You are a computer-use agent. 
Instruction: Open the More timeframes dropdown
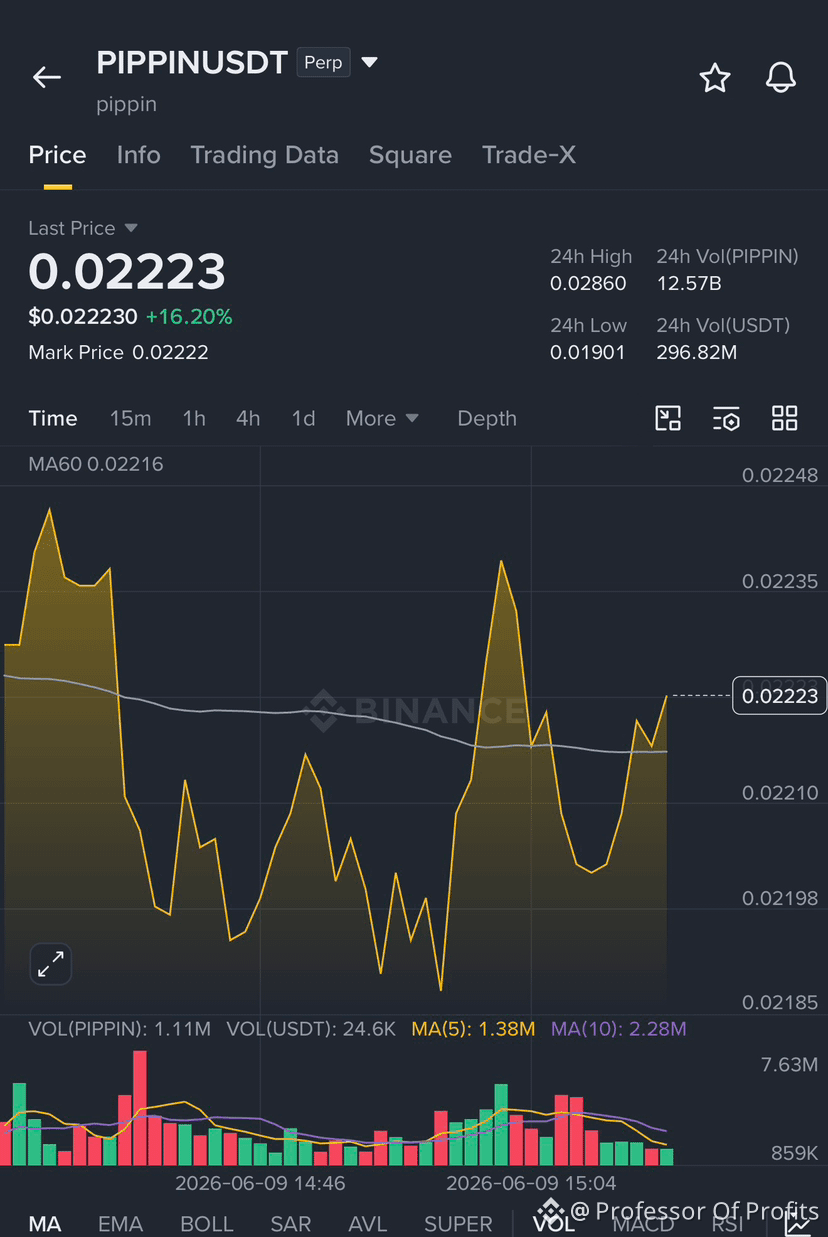pos(382,418)
